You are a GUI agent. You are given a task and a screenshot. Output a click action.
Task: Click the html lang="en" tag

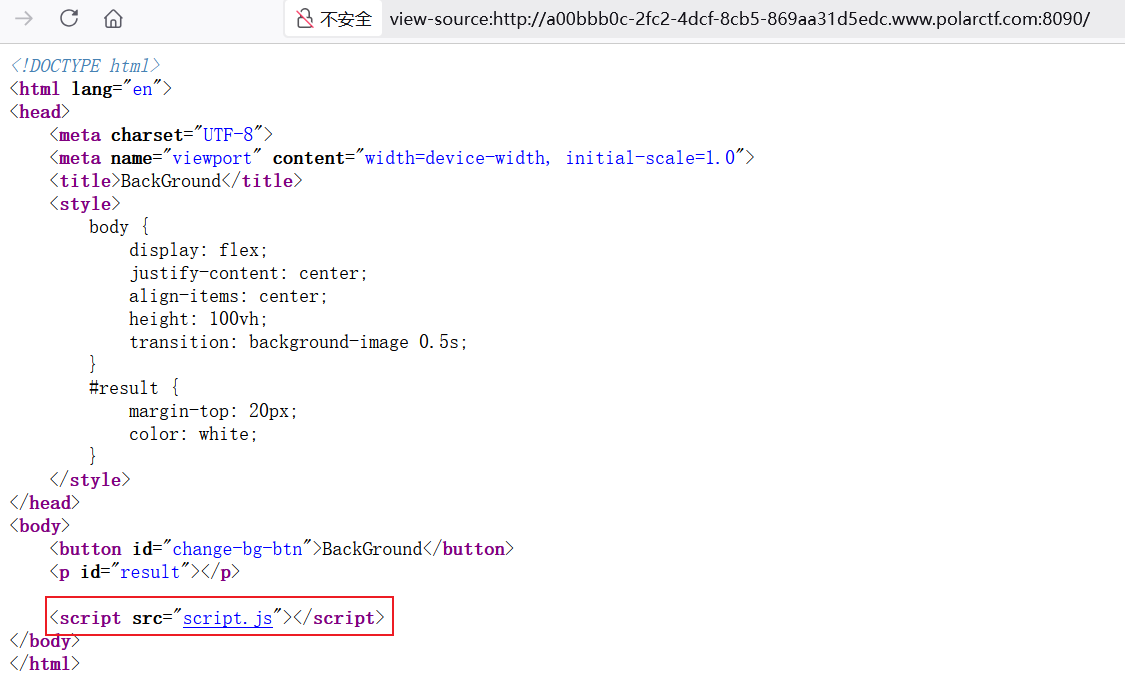[91, 89]
